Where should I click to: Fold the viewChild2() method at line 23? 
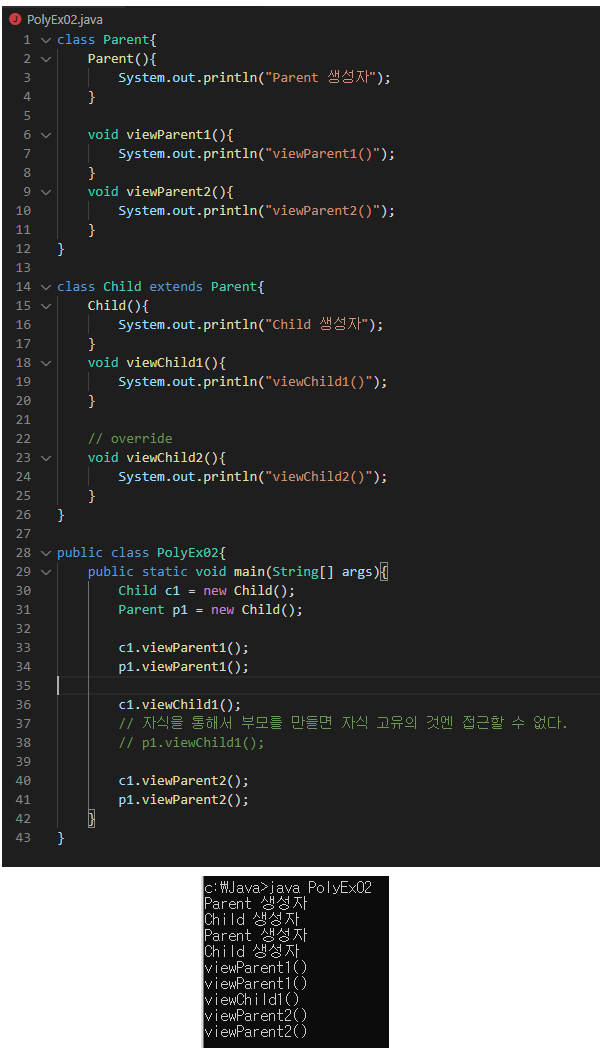(x=46, y=458)
